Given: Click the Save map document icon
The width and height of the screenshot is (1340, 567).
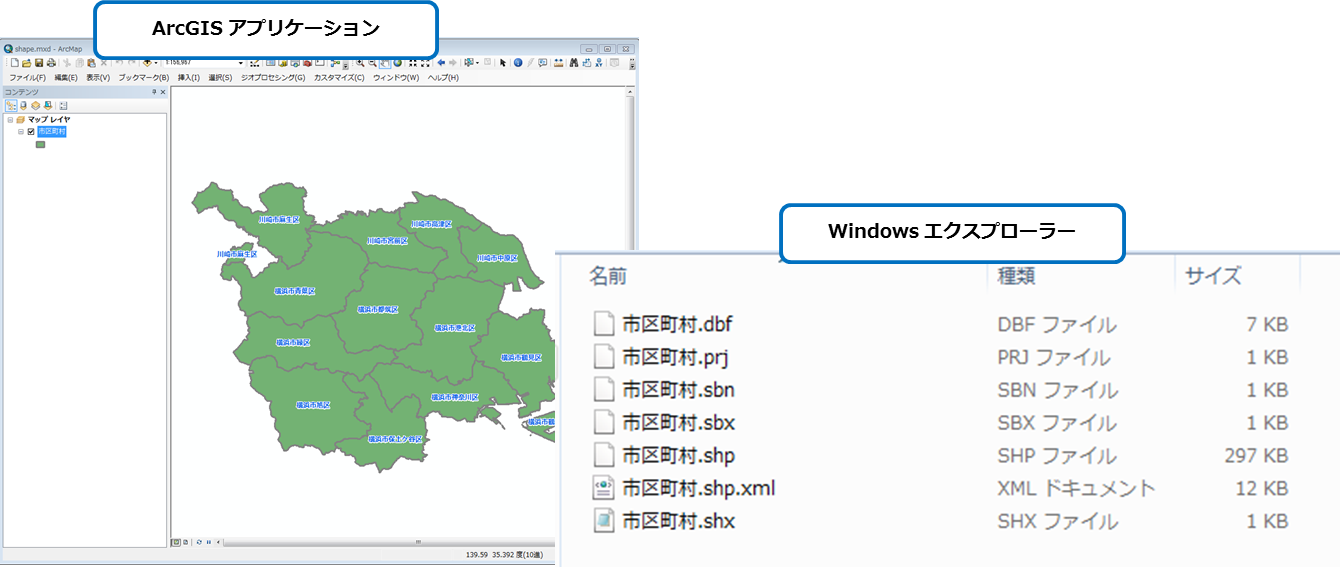Looking at the screenshot, I should (x=39, y=62).
